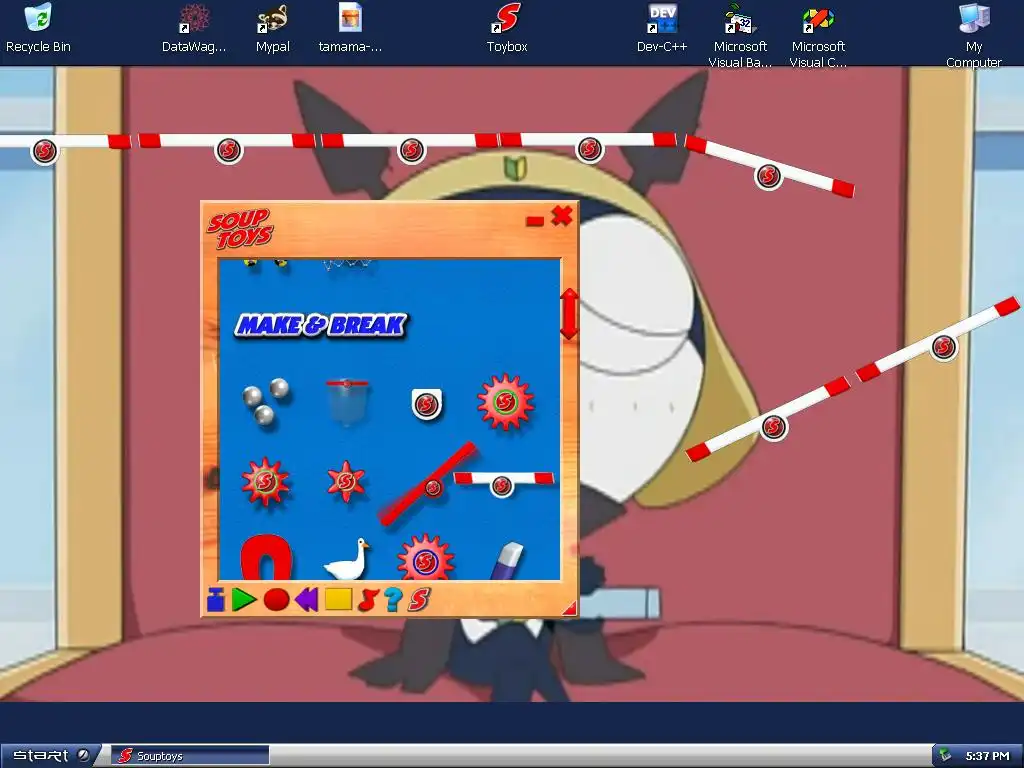The width and height of the screenshot is (1024, 768).
Task: Select the gear with blue ring
Action: (426, 558)
